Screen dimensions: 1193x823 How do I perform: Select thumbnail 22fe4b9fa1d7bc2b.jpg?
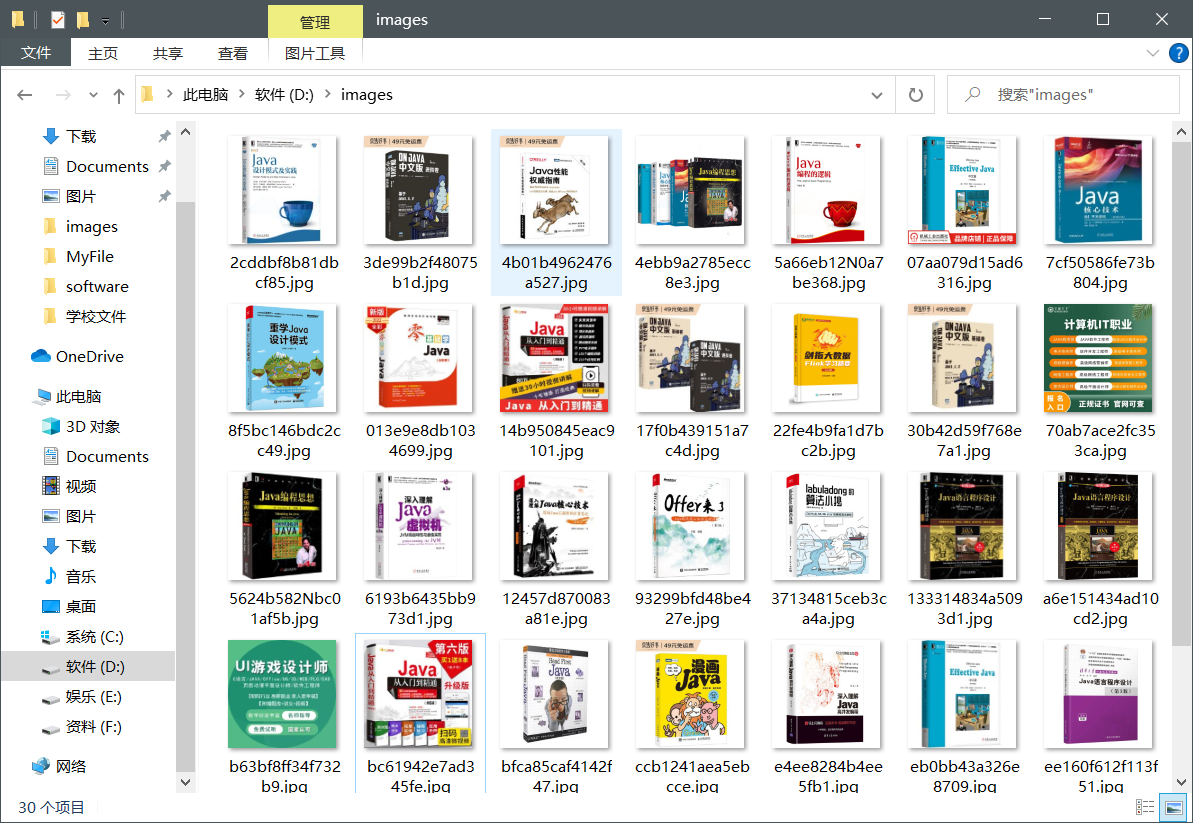pos(828,357)
